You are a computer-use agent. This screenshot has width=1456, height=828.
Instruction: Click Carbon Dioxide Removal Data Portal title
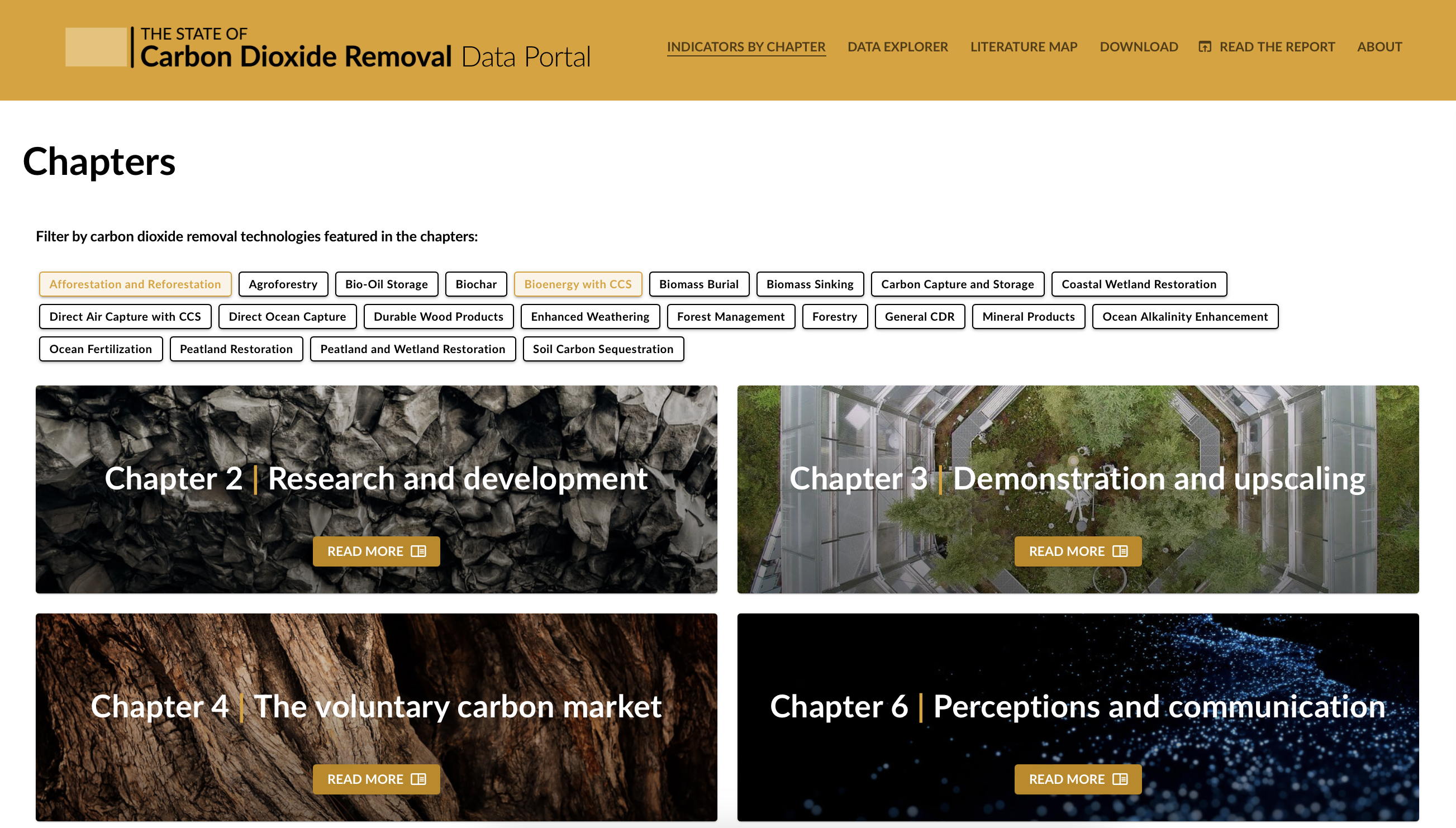pyautogui.click(x=365, y=56)
